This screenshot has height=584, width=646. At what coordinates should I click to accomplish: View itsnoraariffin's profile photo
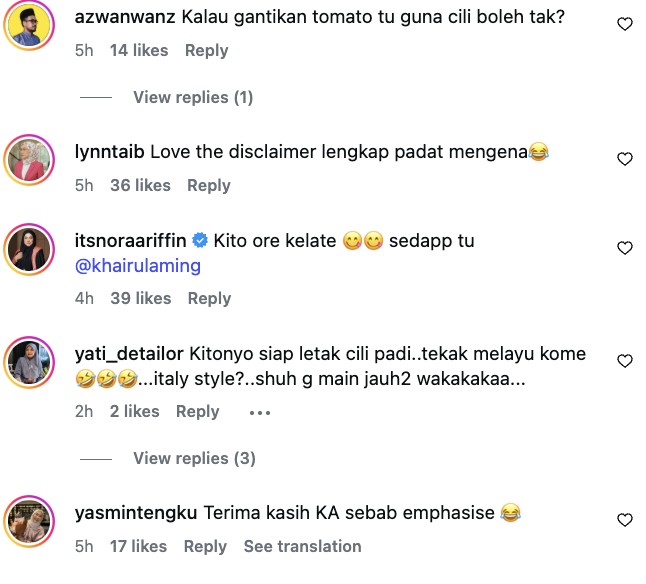click(x=30, y=248)
